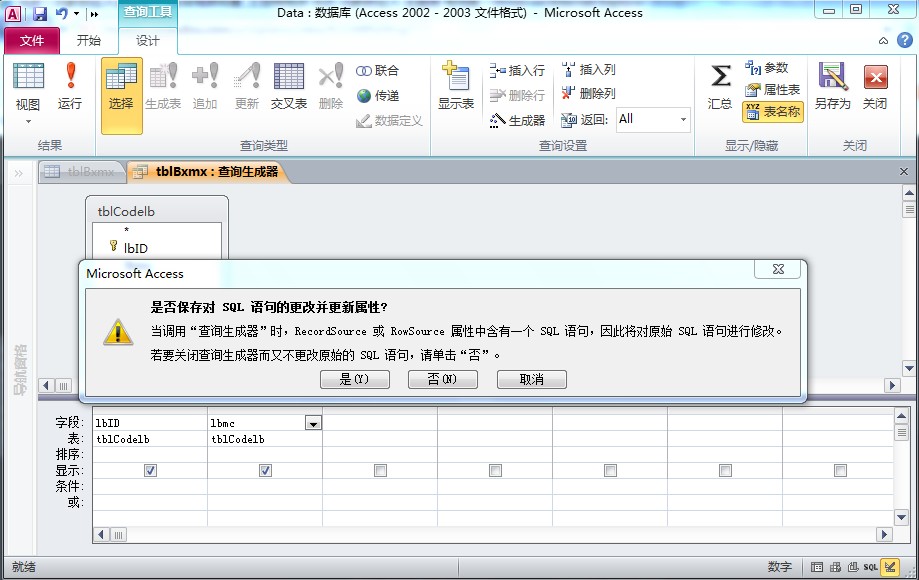The image size is (919, 580).
Task: Click 是(Y) to save SQL changes
Action: point(355,380)
